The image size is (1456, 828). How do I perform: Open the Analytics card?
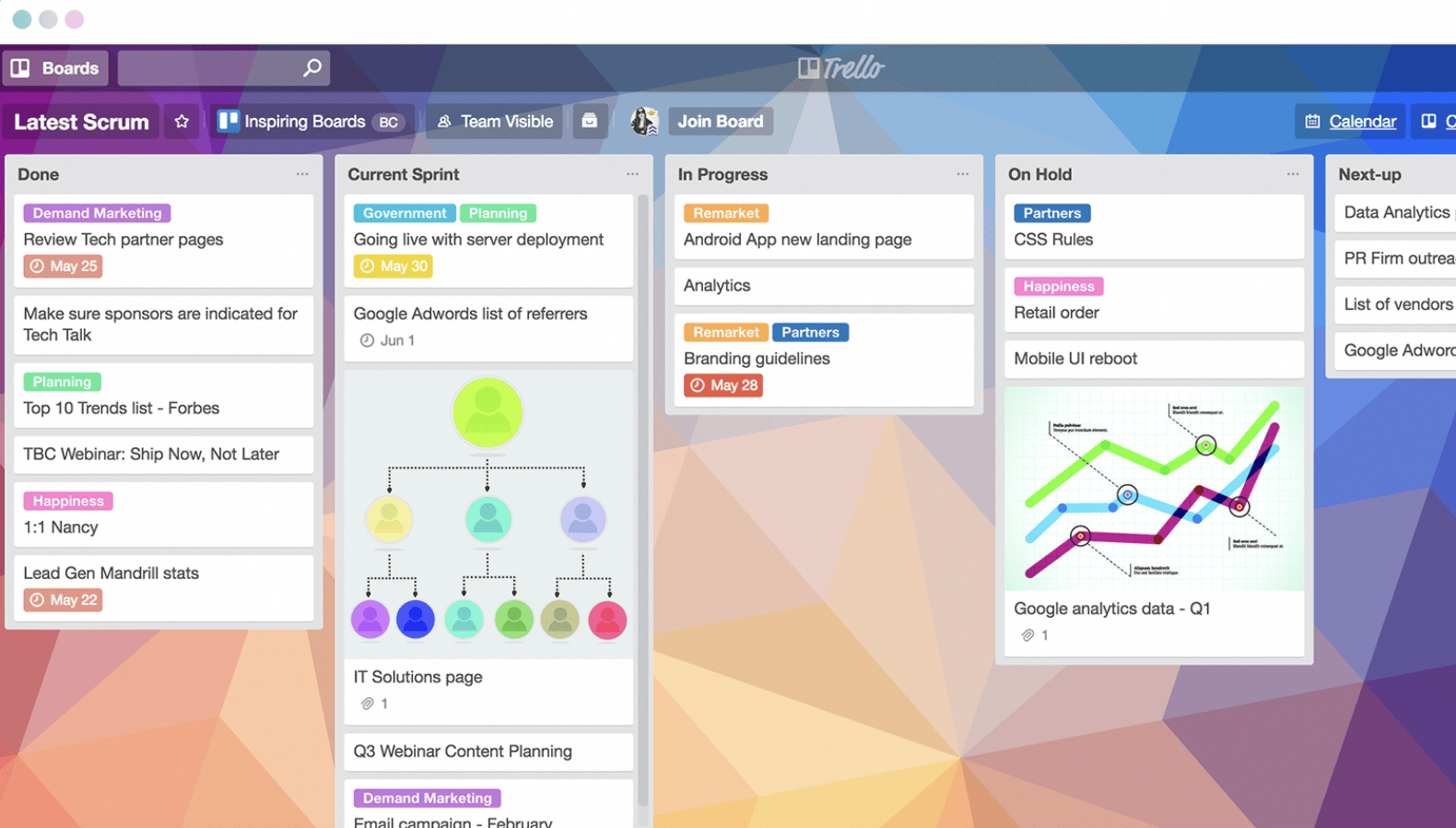824,286
